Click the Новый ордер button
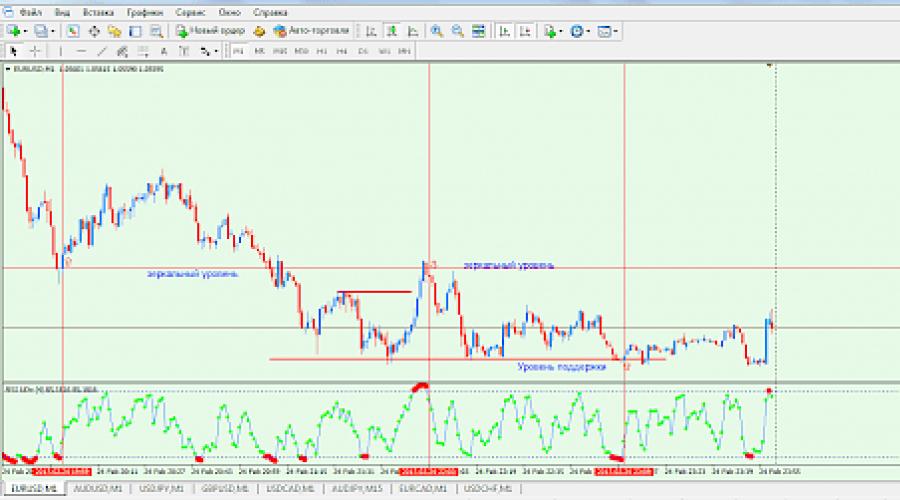This screenshot has height=500, width=900. 211,31
